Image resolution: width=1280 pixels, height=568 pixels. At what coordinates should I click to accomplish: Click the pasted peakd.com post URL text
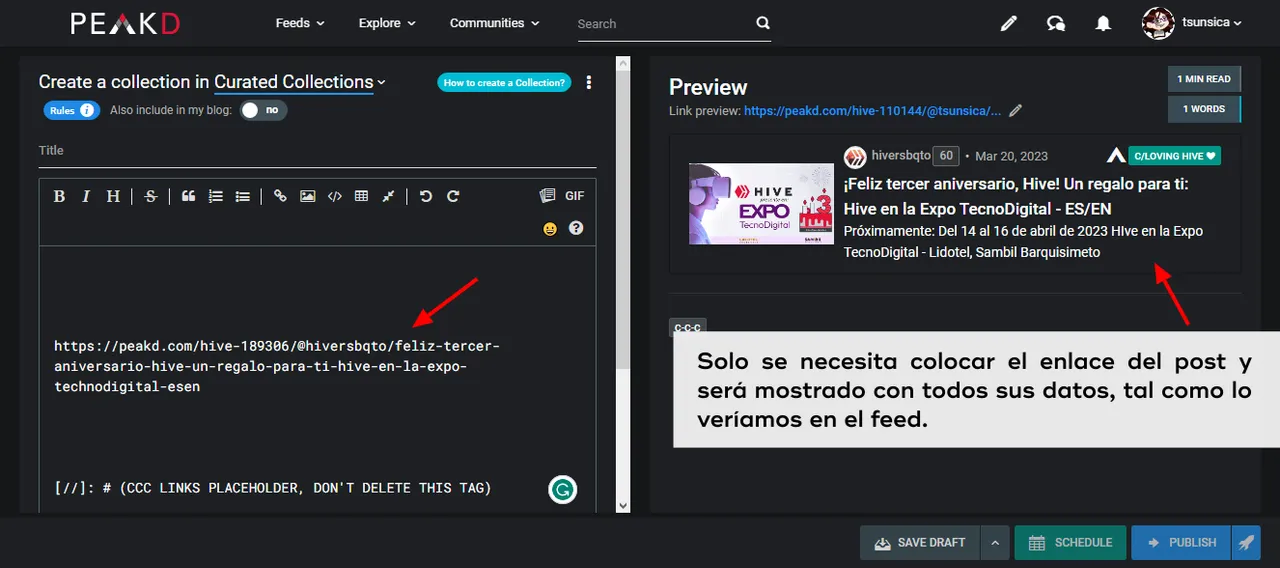(277, 366)
